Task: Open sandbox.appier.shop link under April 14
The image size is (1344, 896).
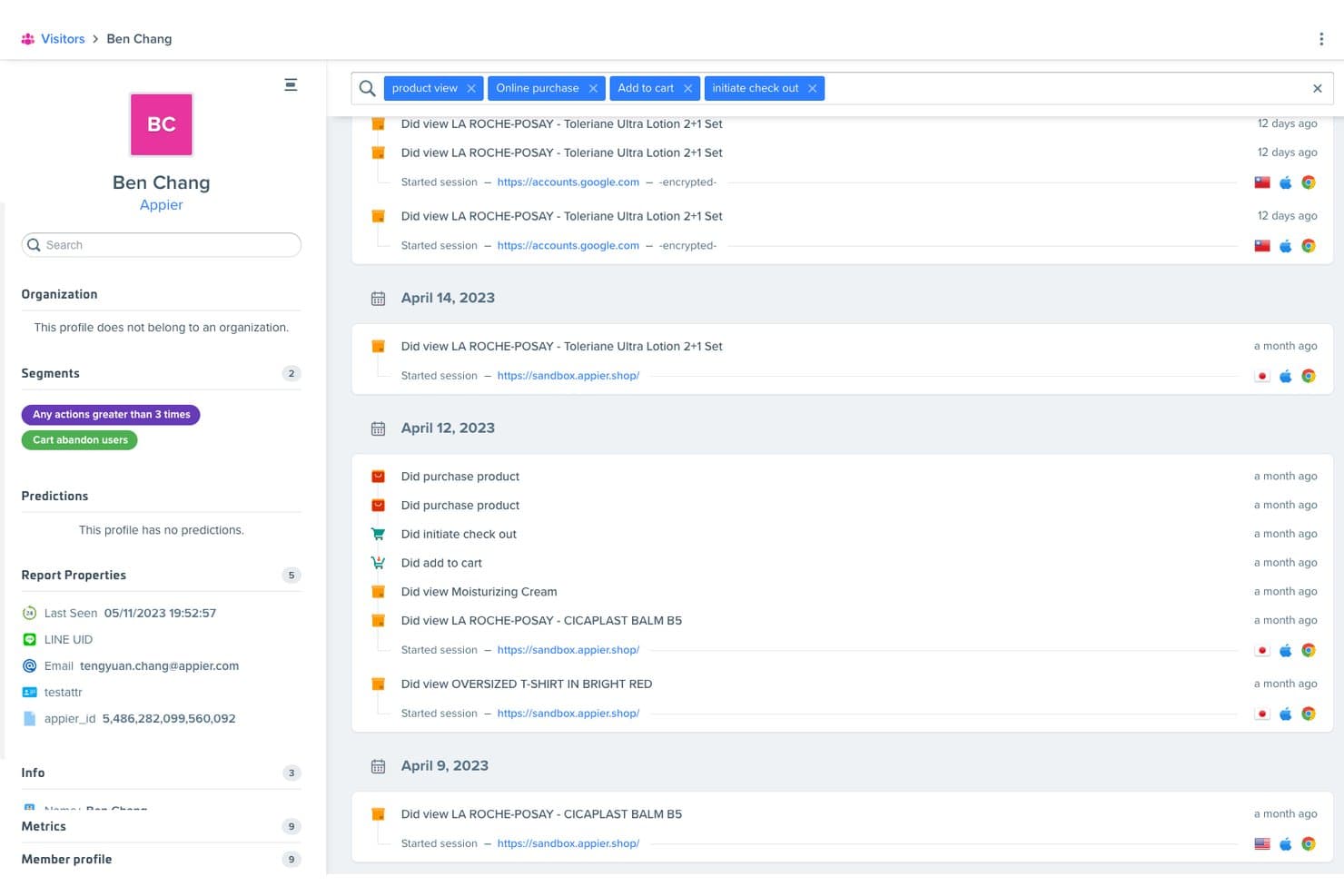Action: click(x=568, y=376)
